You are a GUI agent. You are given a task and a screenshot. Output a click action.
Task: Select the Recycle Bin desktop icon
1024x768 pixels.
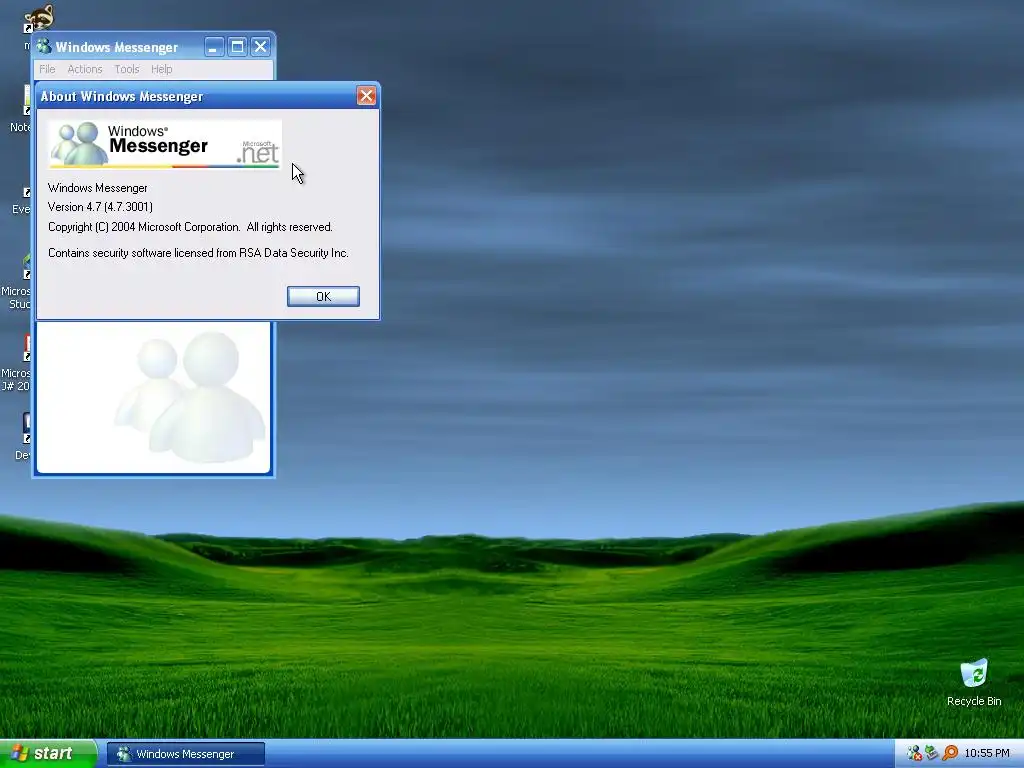pos(974,682)
